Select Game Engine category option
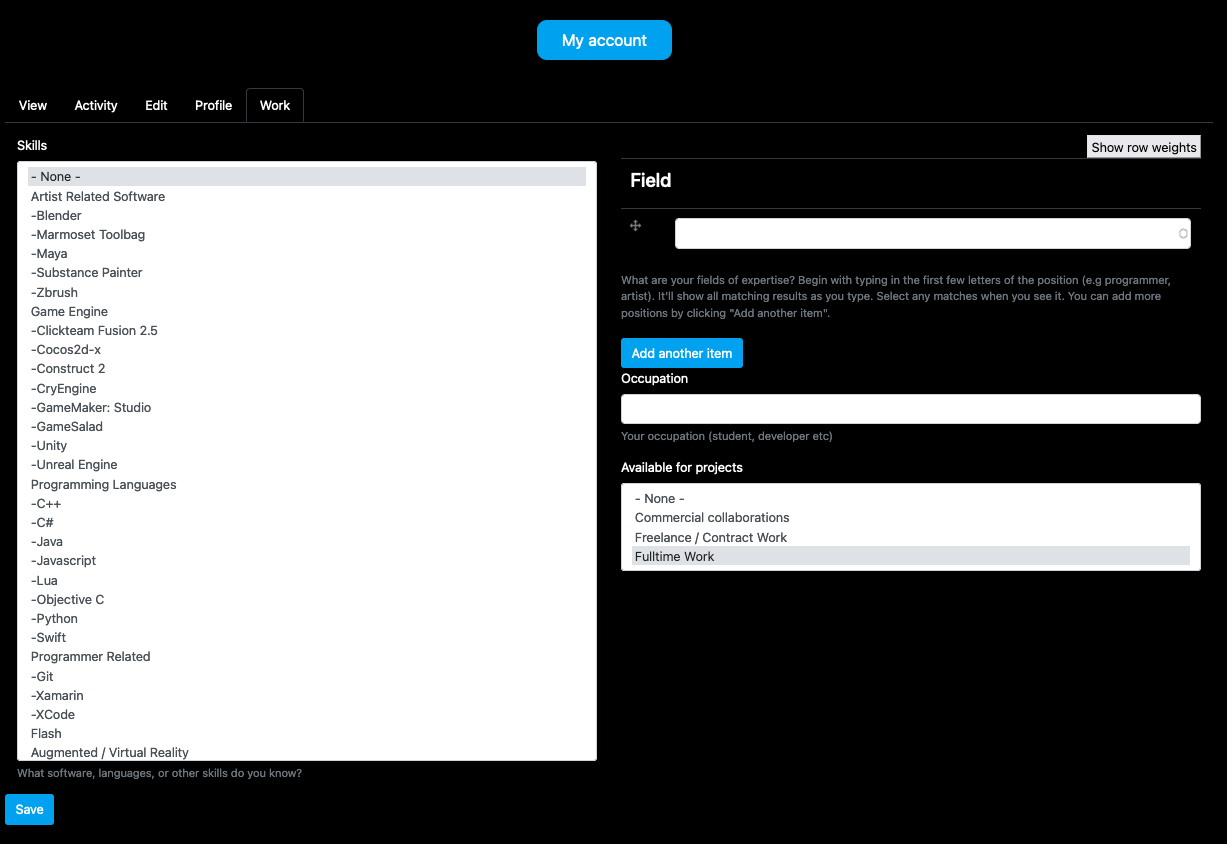1227x844 pixels. click(x=307, y=312)
